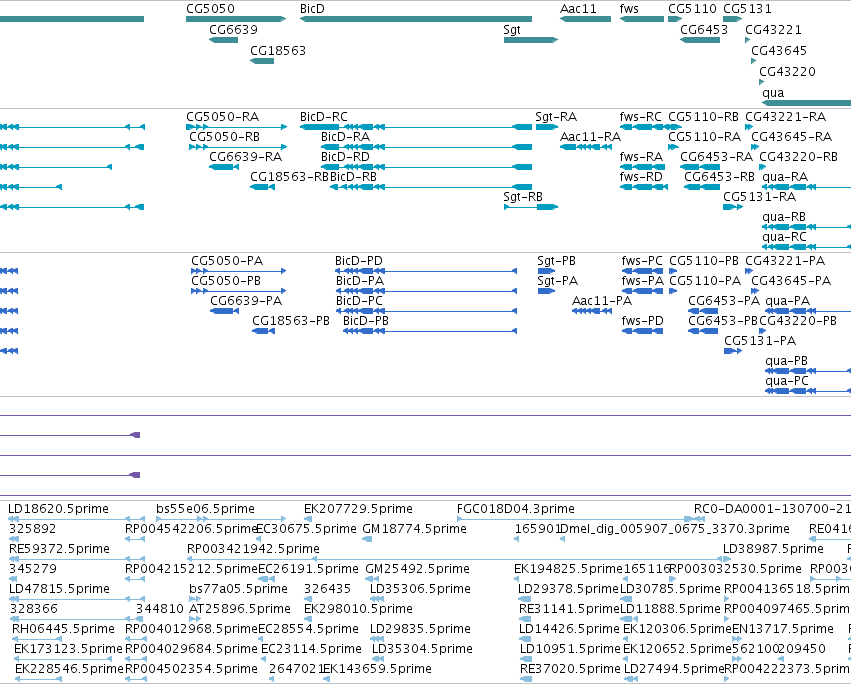
Task: Select the fws-RD transcript
Action: coord(644,187)
